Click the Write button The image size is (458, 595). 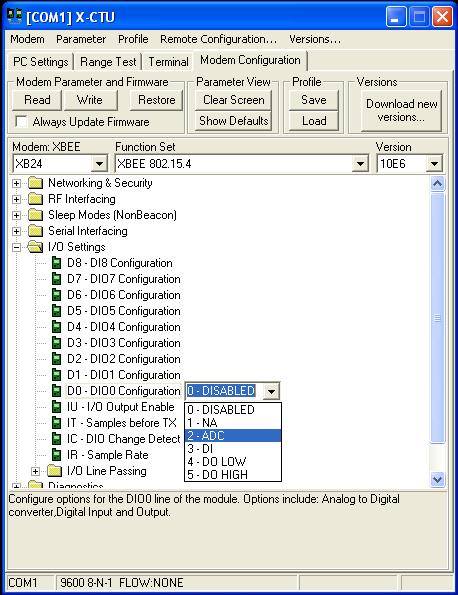[x=90, y=100]
